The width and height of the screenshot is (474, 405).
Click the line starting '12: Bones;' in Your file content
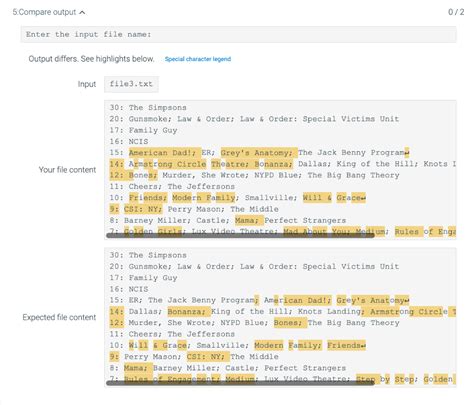[x=254, y=175]
